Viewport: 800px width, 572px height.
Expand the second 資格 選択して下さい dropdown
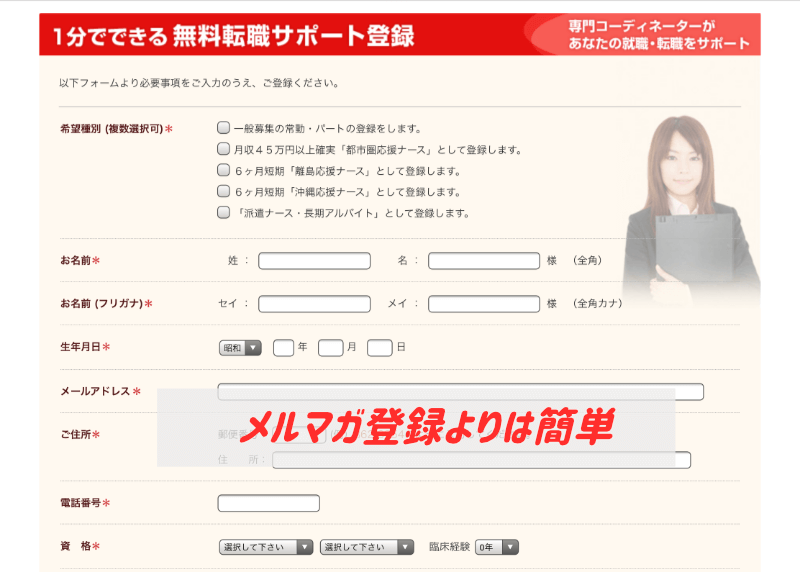click(x=366, y=547)
